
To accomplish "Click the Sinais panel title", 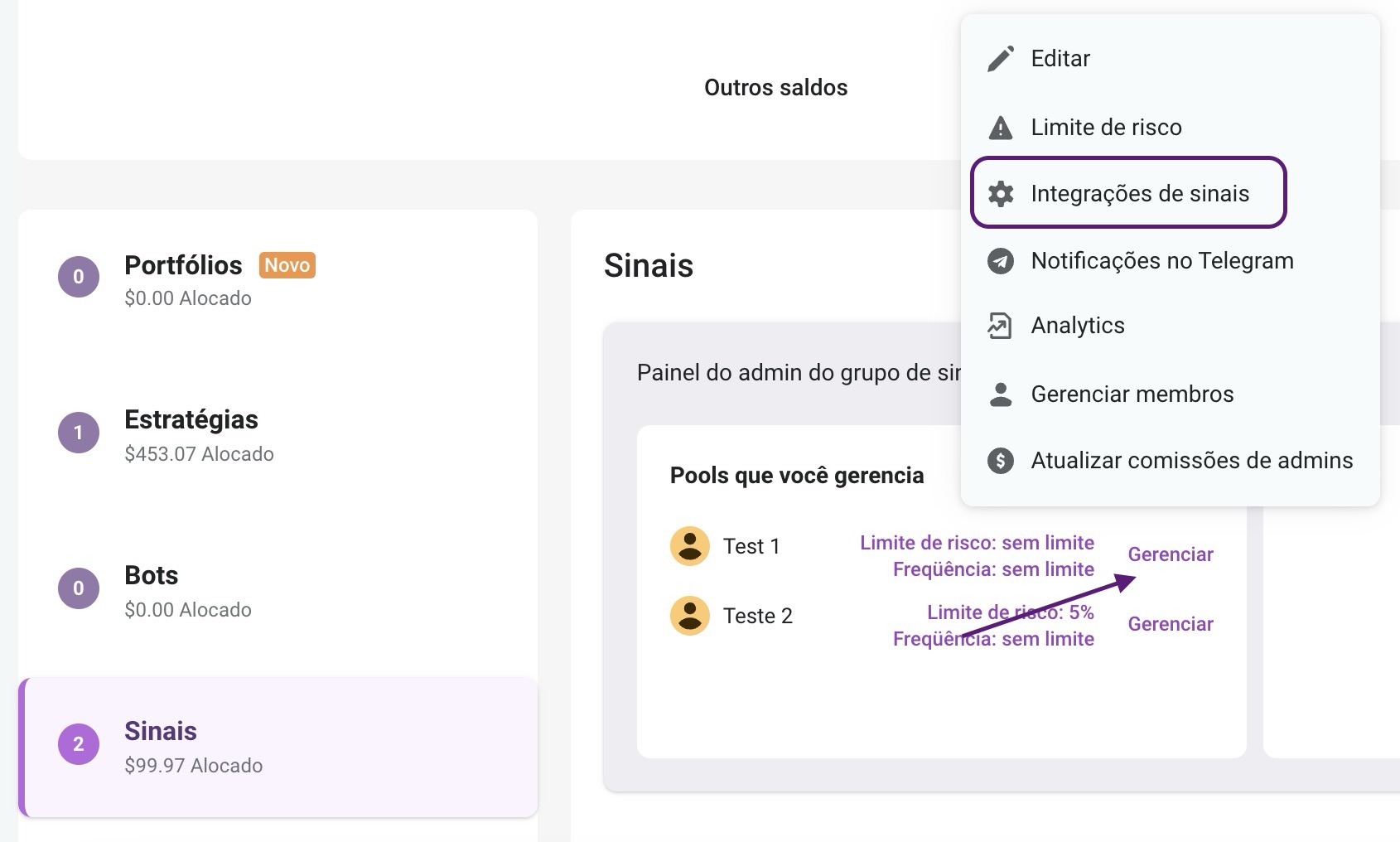I will click(649, 266).
